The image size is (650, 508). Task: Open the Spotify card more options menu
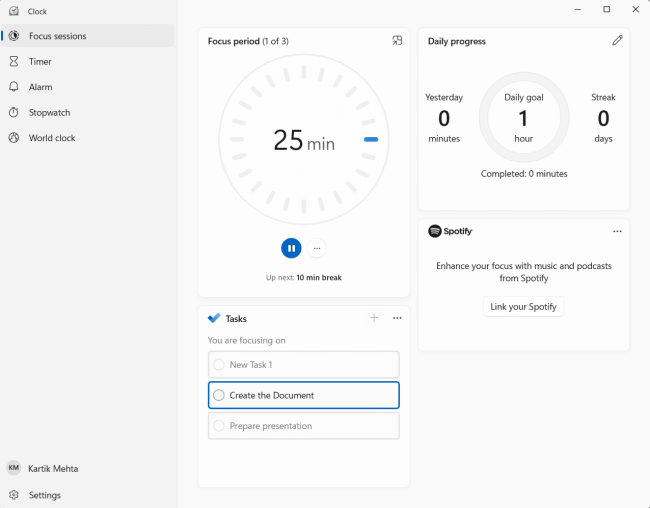coord(617,231)
